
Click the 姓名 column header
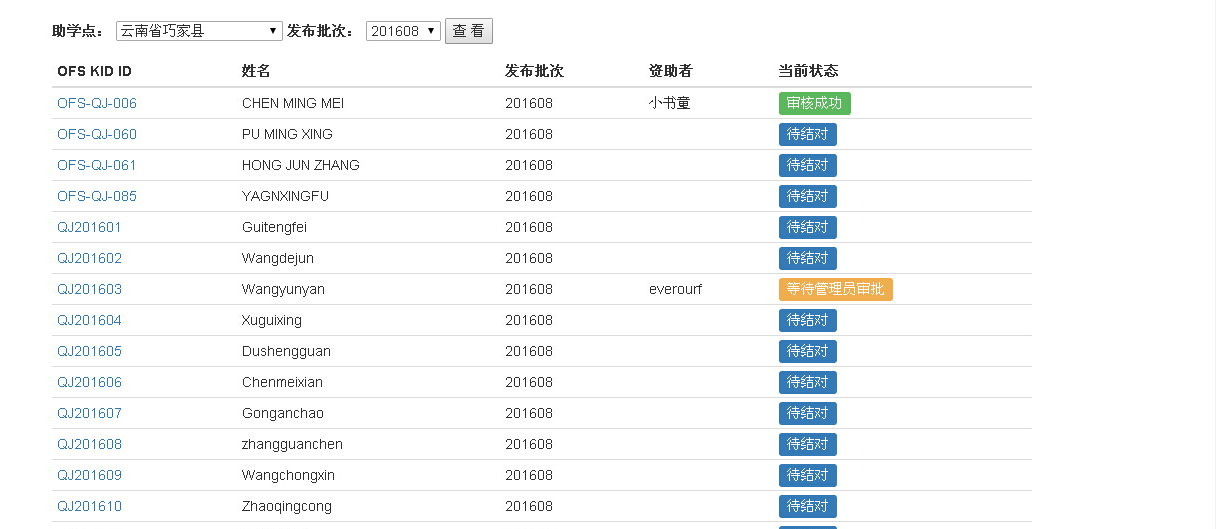click(x=256, y=71)
